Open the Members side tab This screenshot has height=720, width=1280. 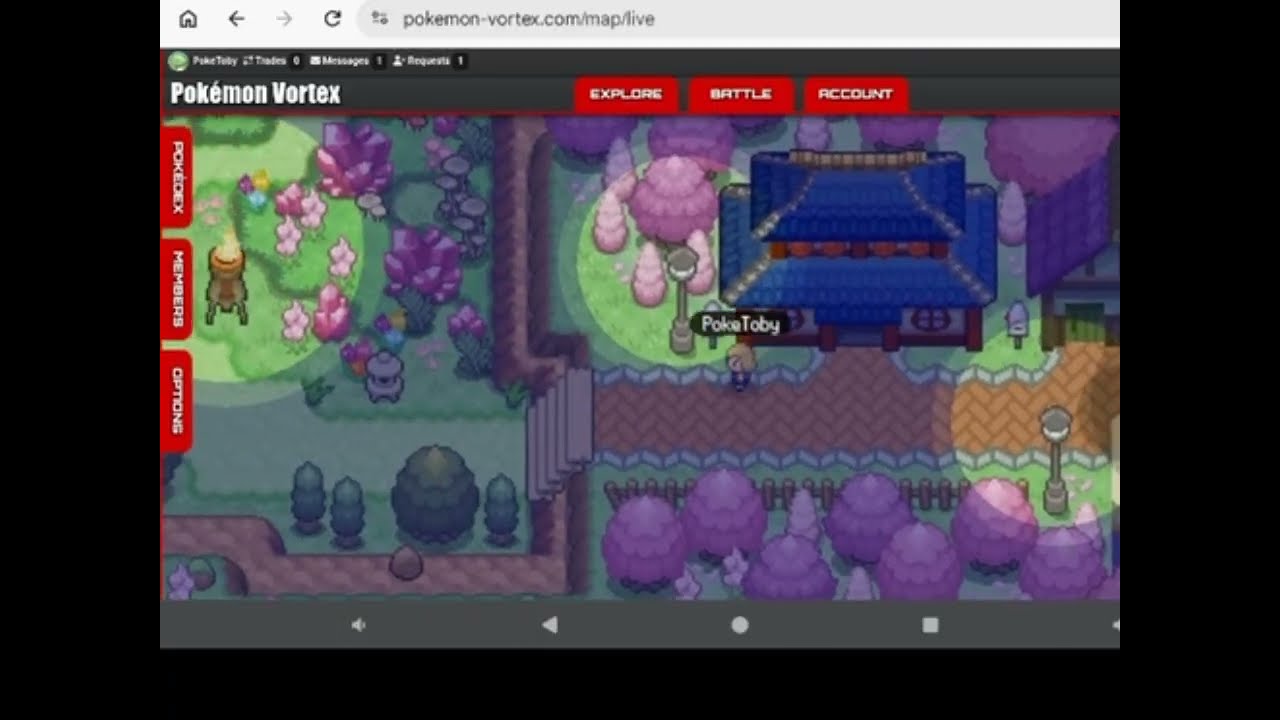coord(177,289)
